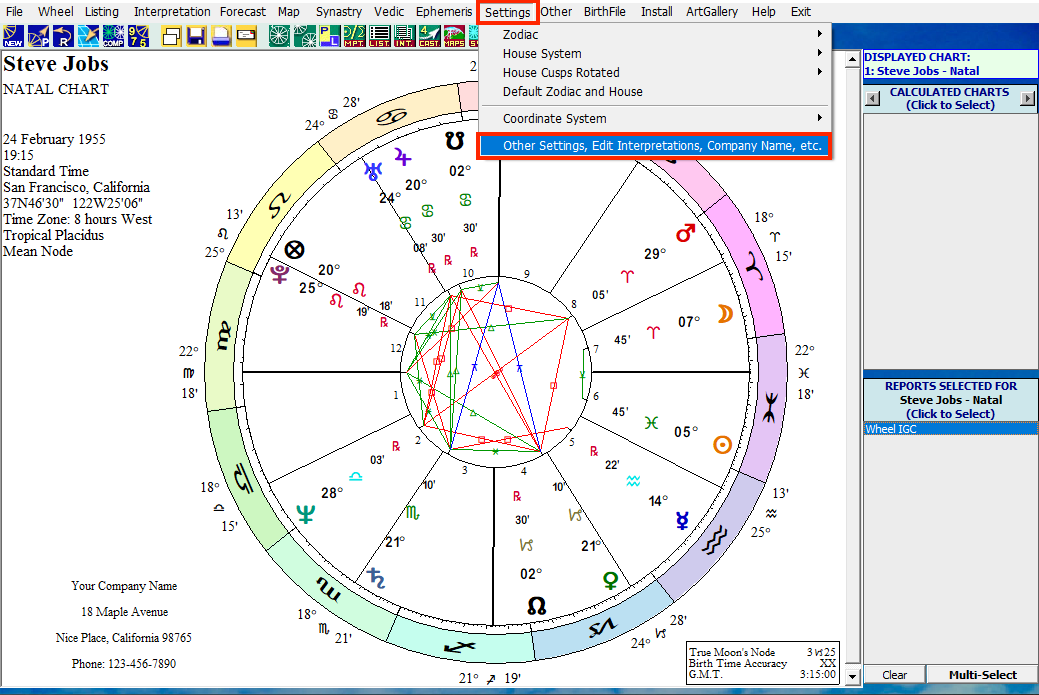The image size is (1039, 695).
Task: Select Default Zodiac and House
Action: (655, 92)
